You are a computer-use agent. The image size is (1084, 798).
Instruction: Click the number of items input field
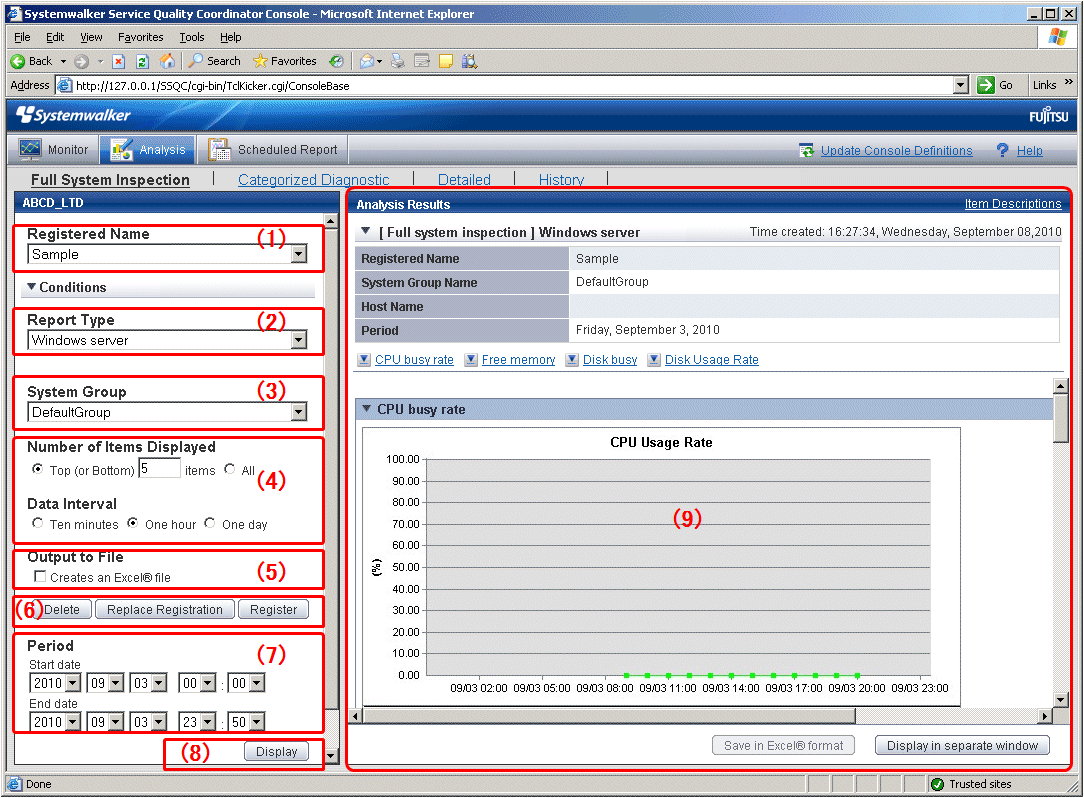pos(160,469)
